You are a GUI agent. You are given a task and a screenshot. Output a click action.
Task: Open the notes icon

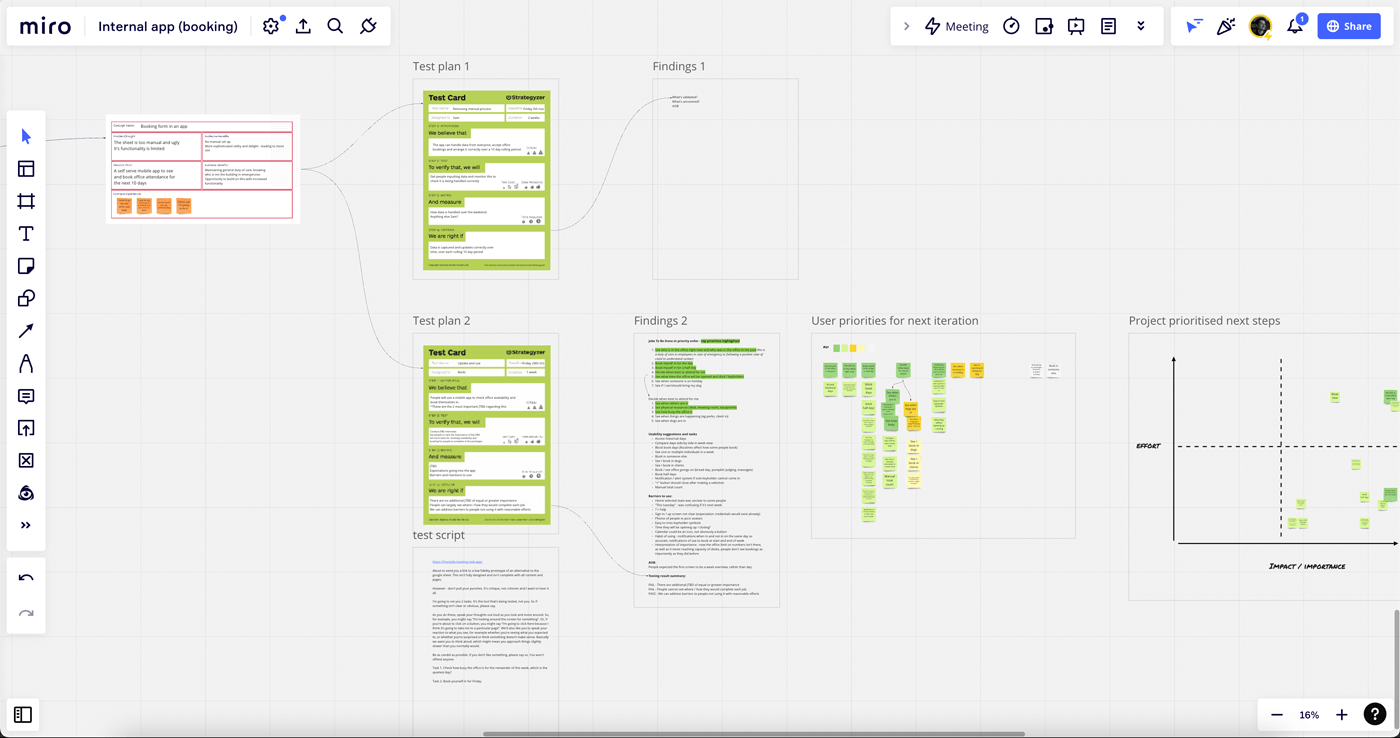pyautogui.click(x=1108, y=27)
